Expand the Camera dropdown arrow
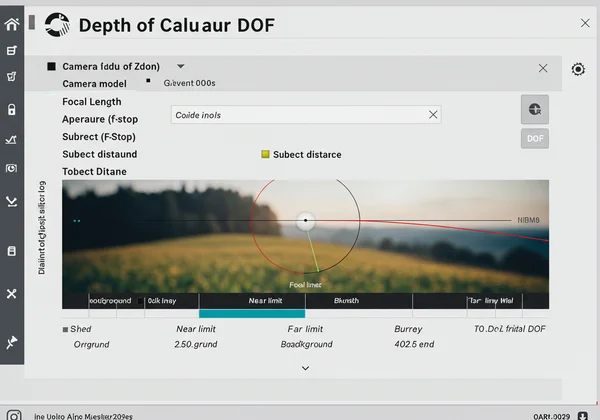Viewport: 600px width, 420px height. tap(180, 66)
